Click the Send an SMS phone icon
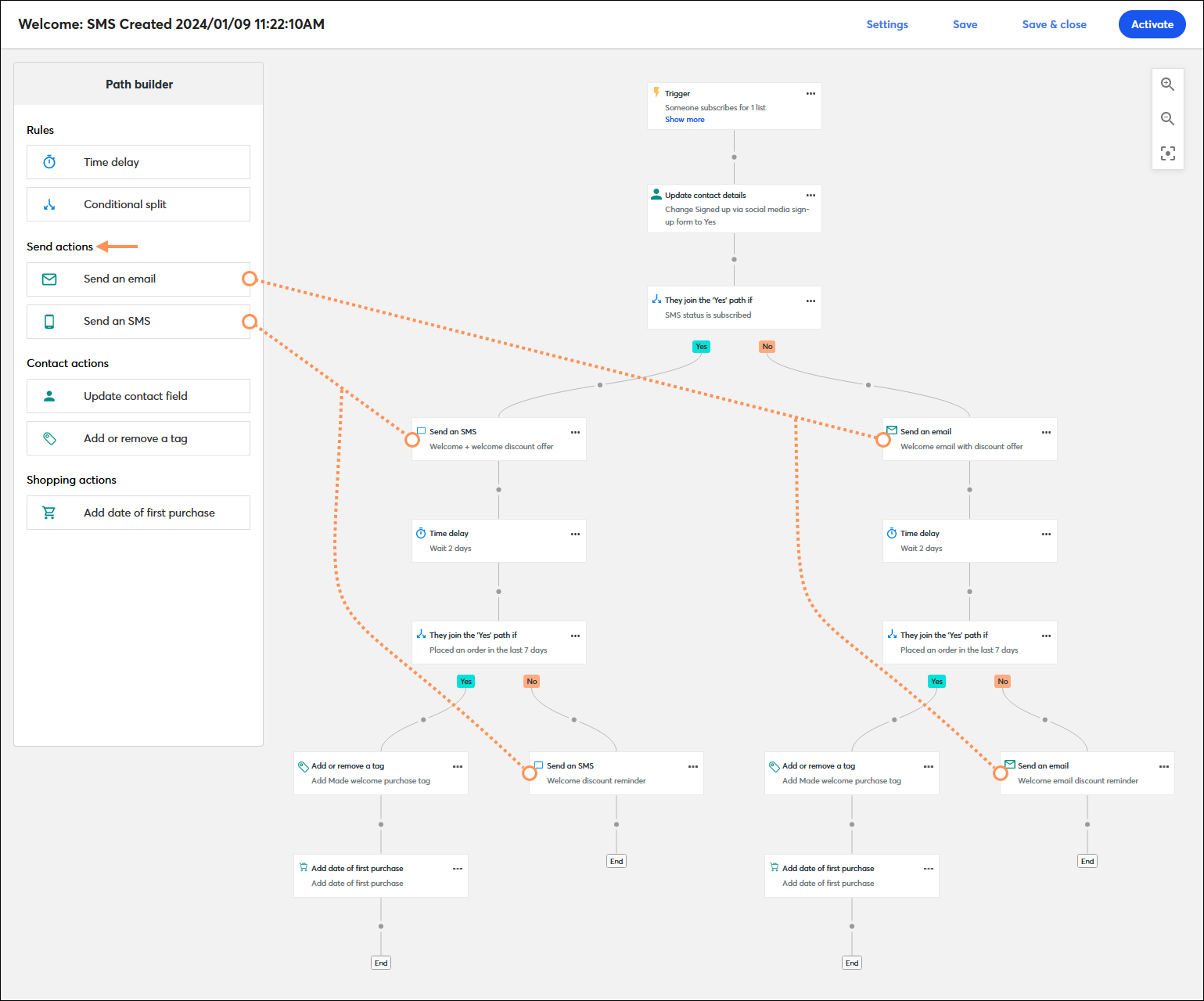This screenshot has height=1001, width=1204. coord(49,321)
